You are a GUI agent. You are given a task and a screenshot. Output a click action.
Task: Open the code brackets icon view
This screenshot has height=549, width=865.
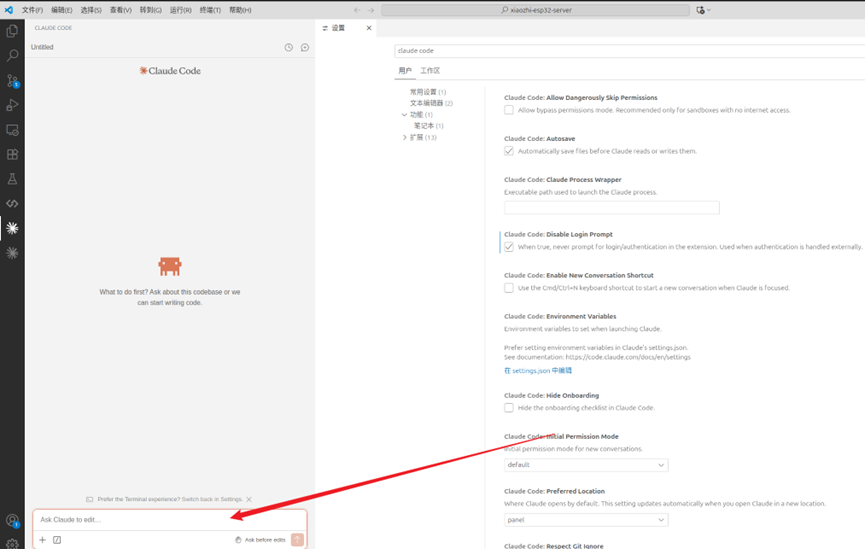pos(12,204)
